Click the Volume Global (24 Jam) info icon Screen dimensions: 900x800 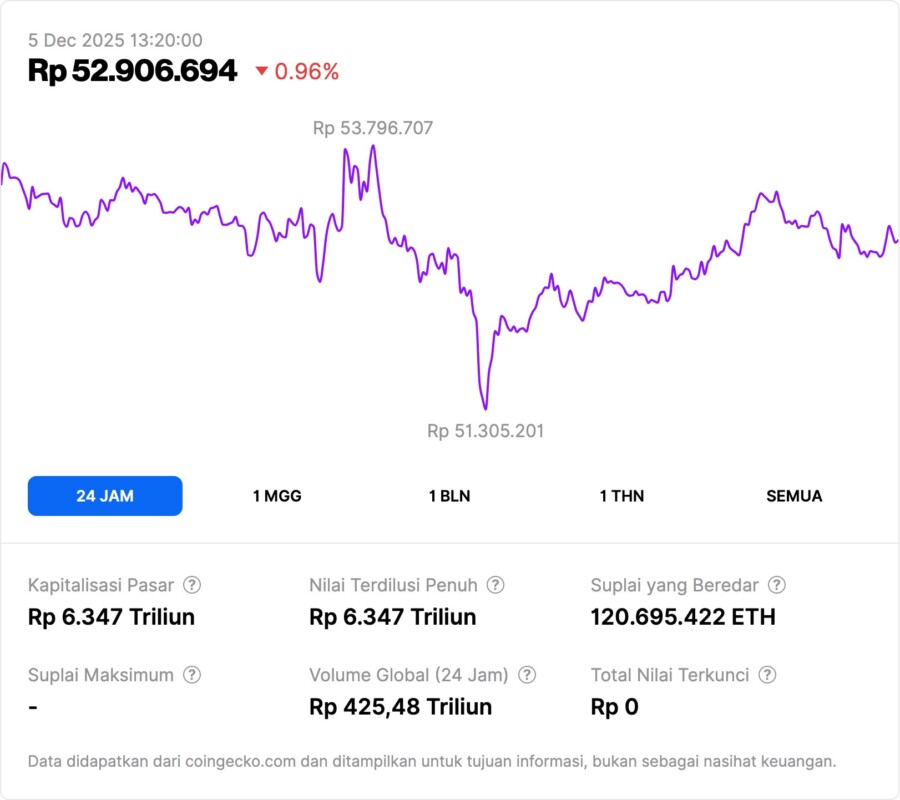point(527,675)
